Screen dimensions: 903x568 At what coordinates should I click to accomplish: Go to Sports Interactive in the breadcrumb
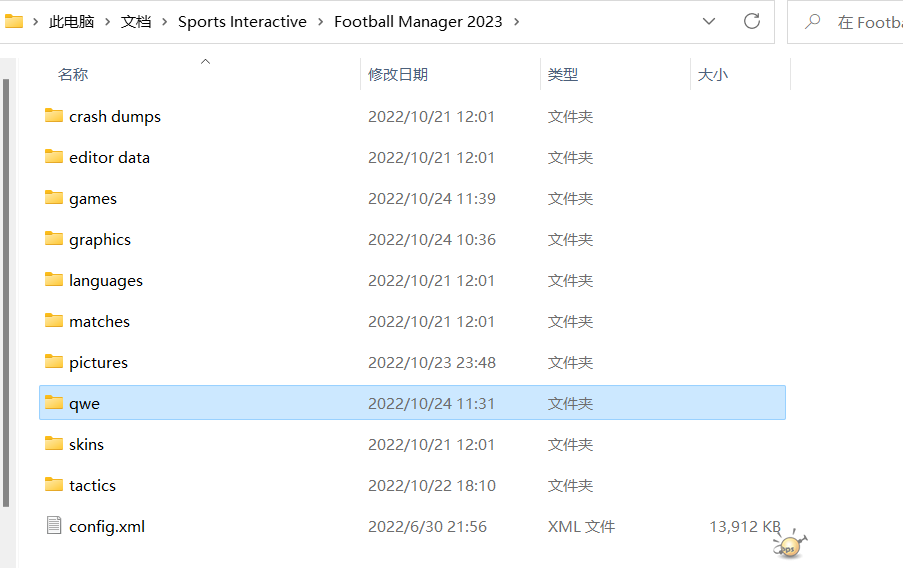242,22
